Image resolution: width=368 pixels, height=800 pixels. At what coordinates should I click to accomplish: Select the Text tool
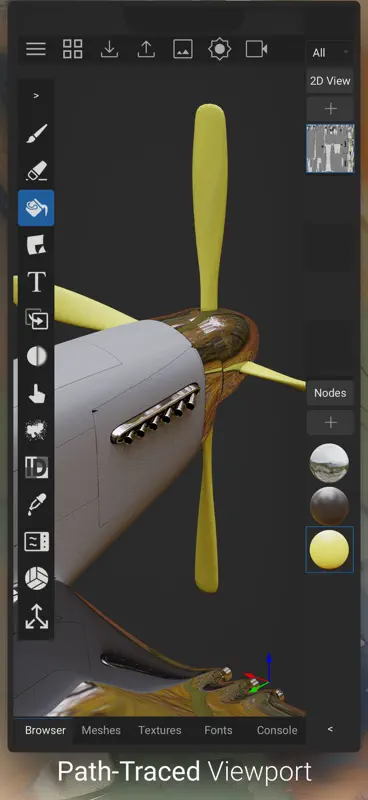[36, 282]
